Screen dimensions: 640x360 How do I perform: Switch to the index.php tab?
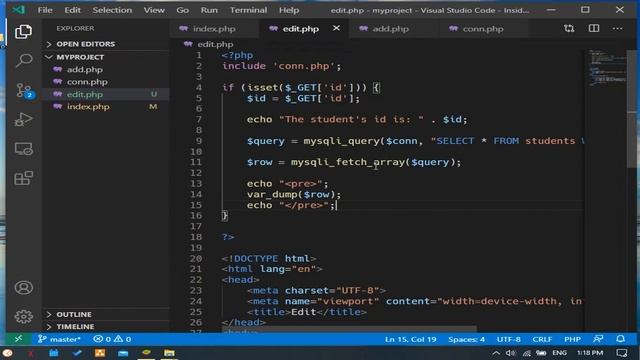click(x=214, y=29)
